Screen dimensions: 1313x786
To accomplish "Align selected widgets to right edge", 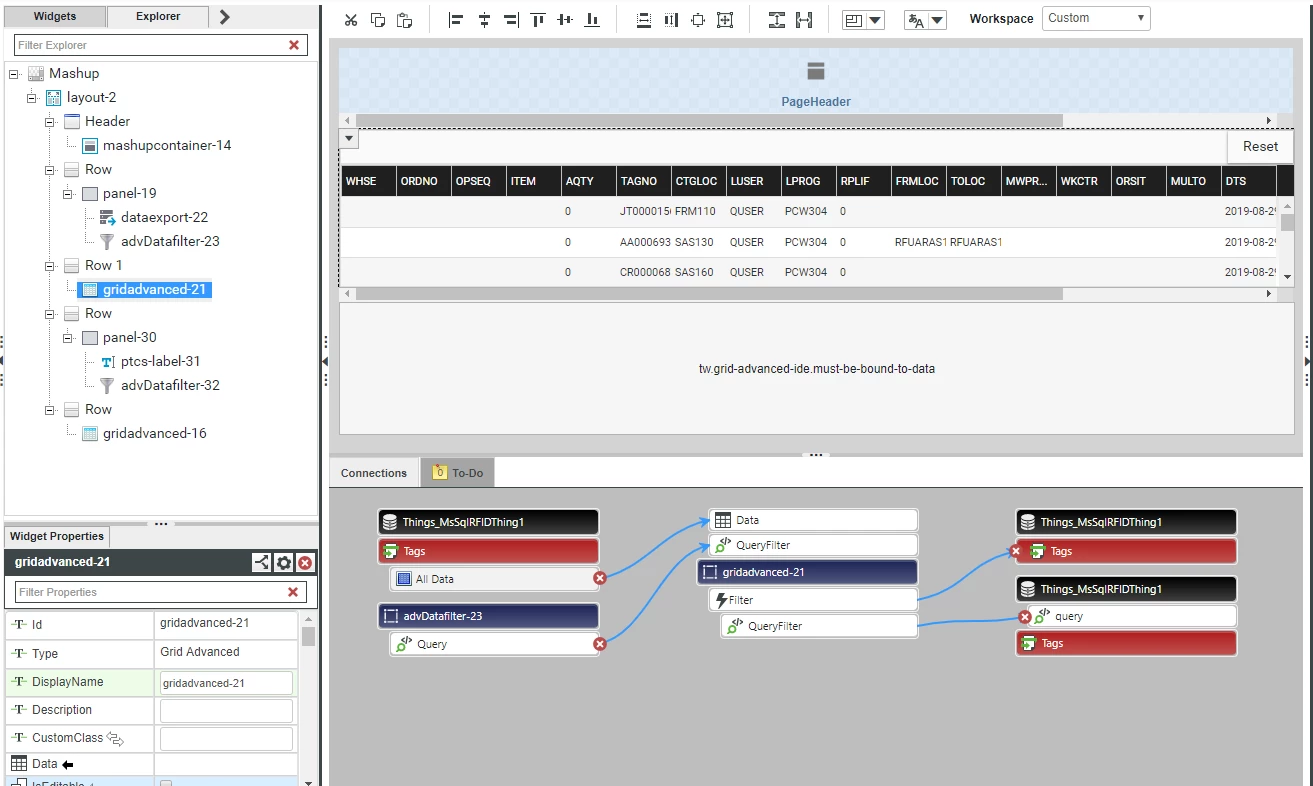I will pyautogui.click(x=511, y=20).
